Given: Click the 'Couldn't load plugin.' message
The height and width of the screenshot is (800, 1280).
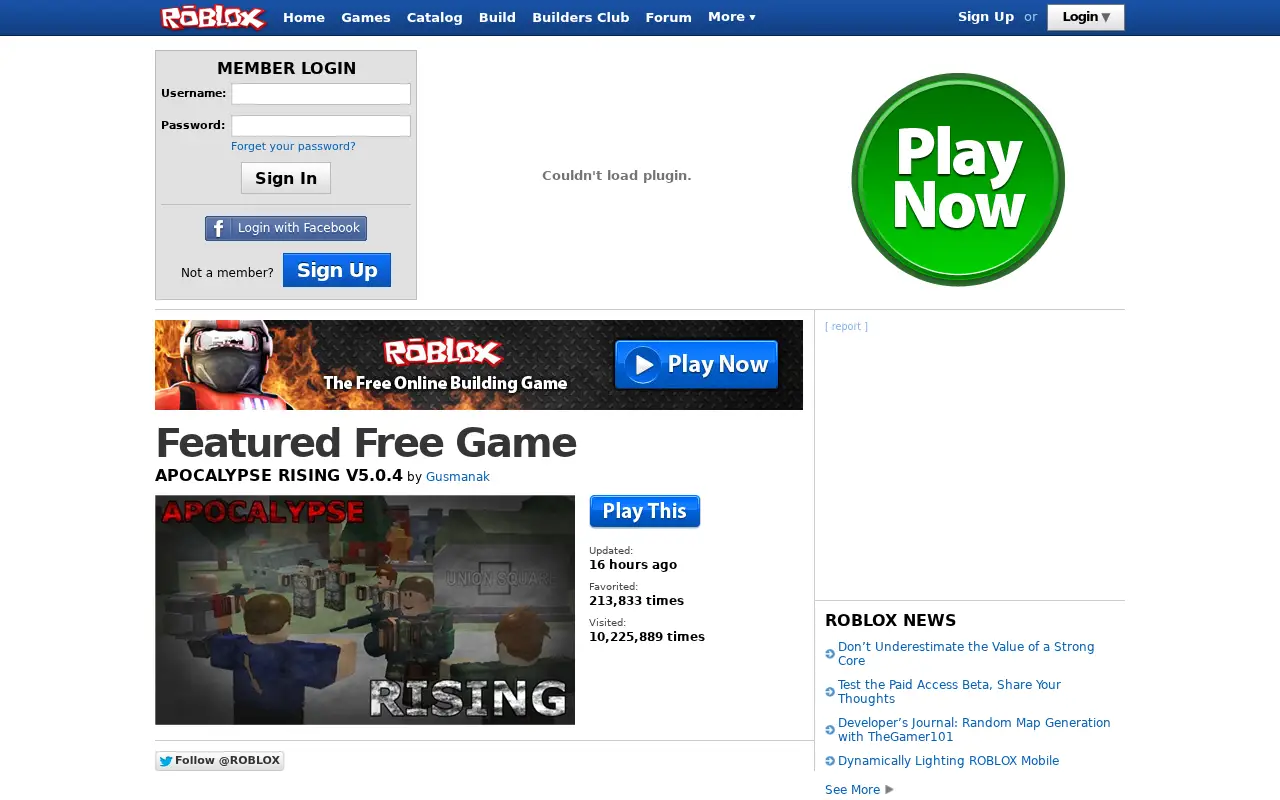Looking at the screenshot, I should pyautogui.click(x=617, y=176).
